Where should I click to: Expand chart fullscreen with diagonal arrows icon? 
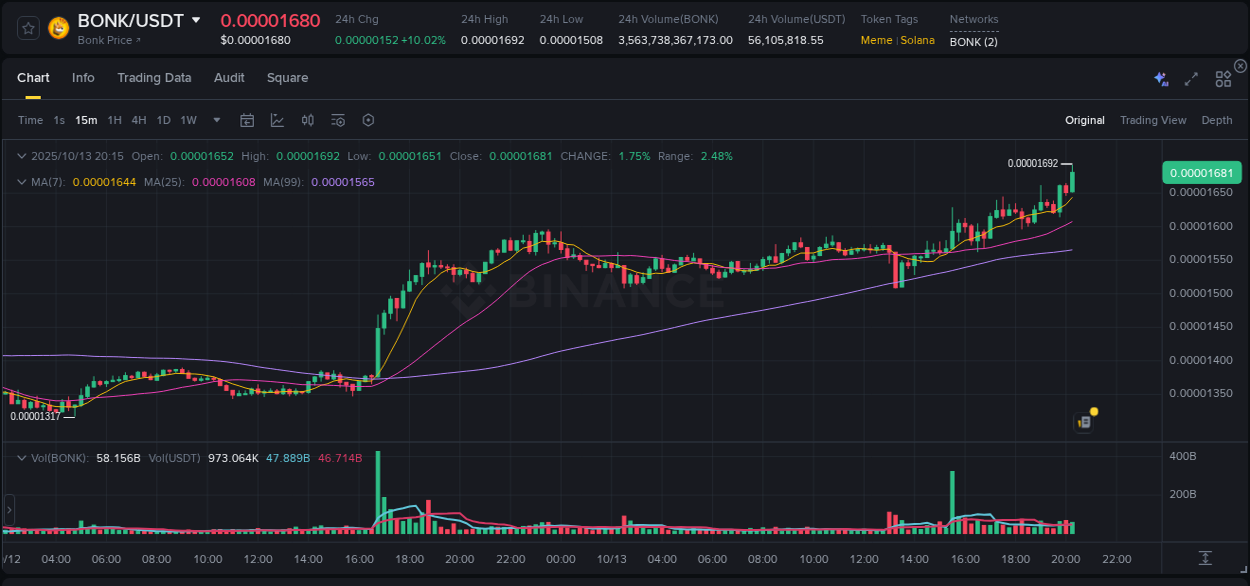[x=1191, y=77]
